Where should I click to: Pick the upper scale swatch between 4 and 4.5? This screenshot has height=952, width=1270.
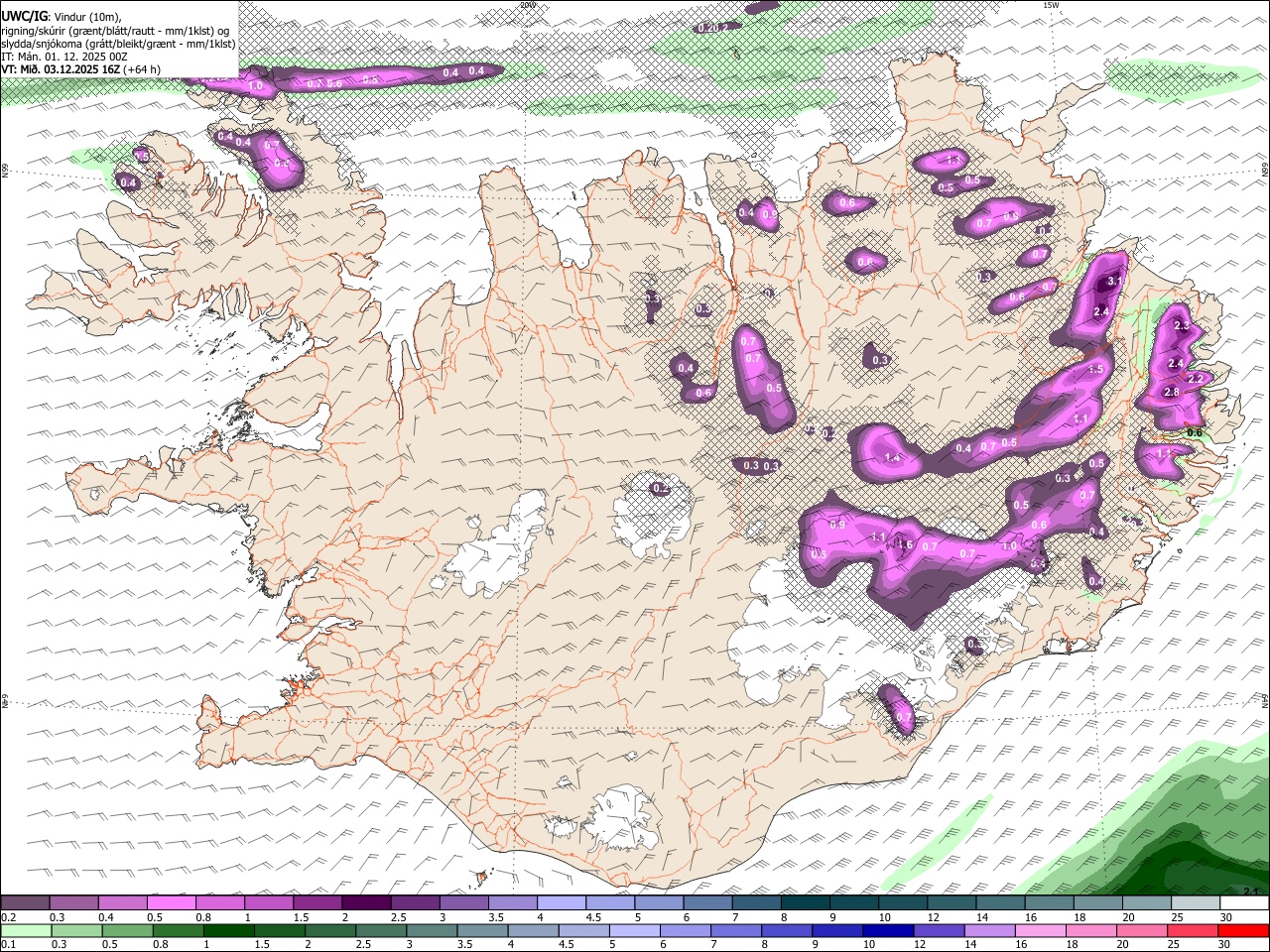tap(562, 903)
